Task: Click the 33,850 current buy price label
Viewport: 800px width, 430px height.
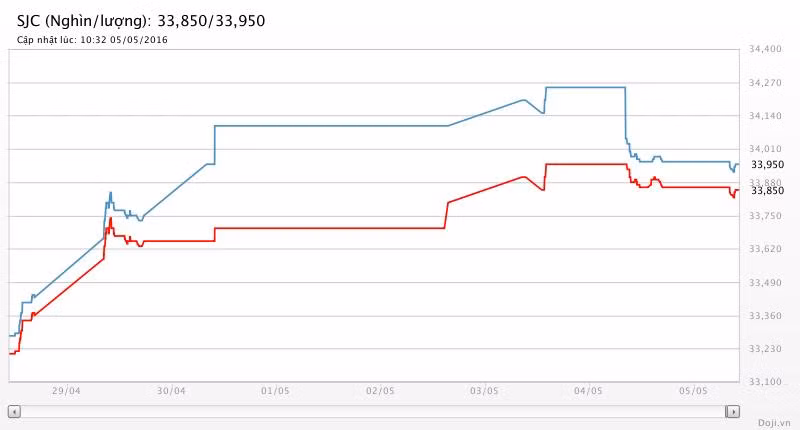Action: 767,191
